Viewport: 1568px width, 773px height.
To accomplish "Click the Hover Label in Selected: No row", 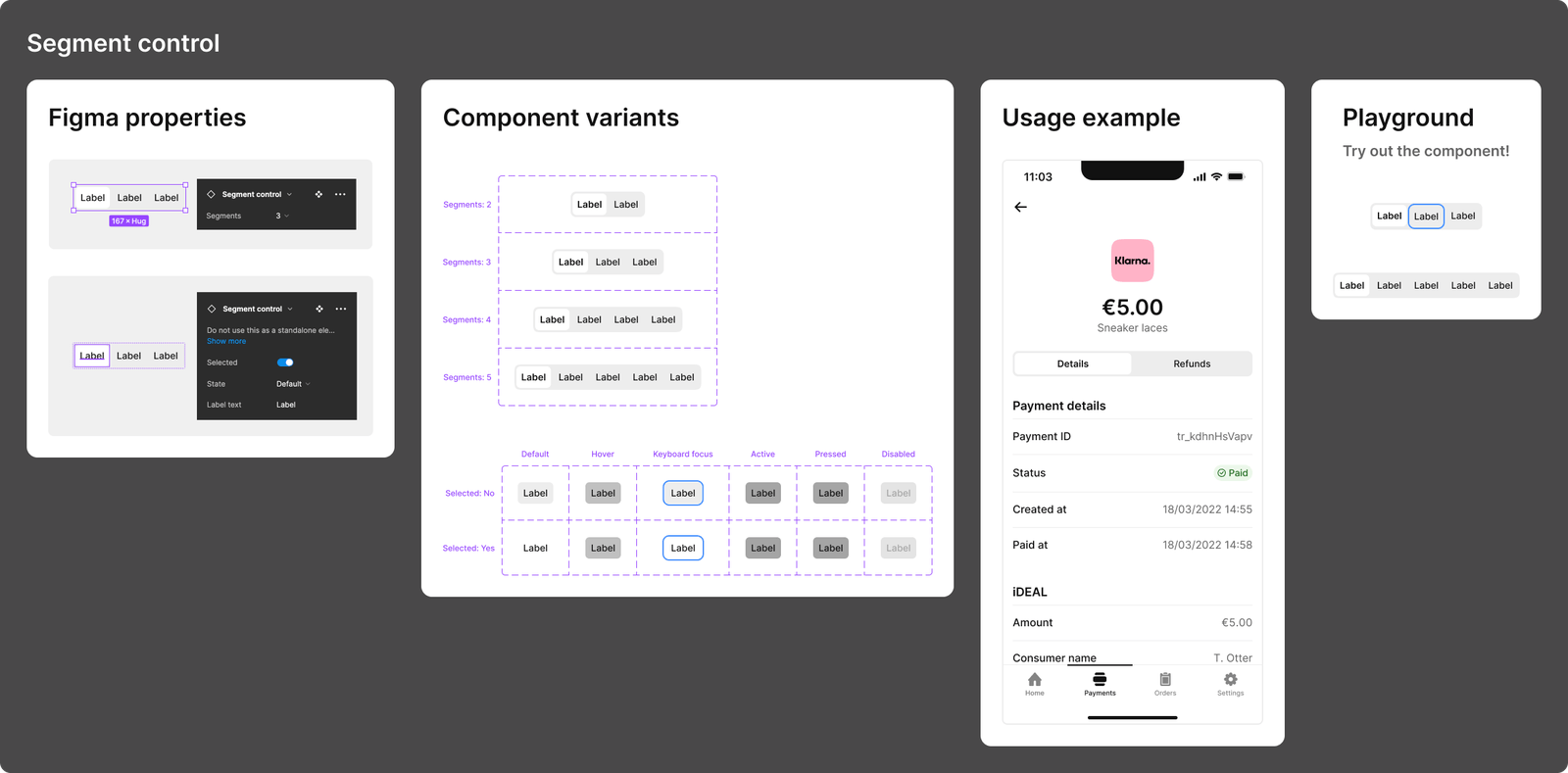I will [x=603, y=493].
